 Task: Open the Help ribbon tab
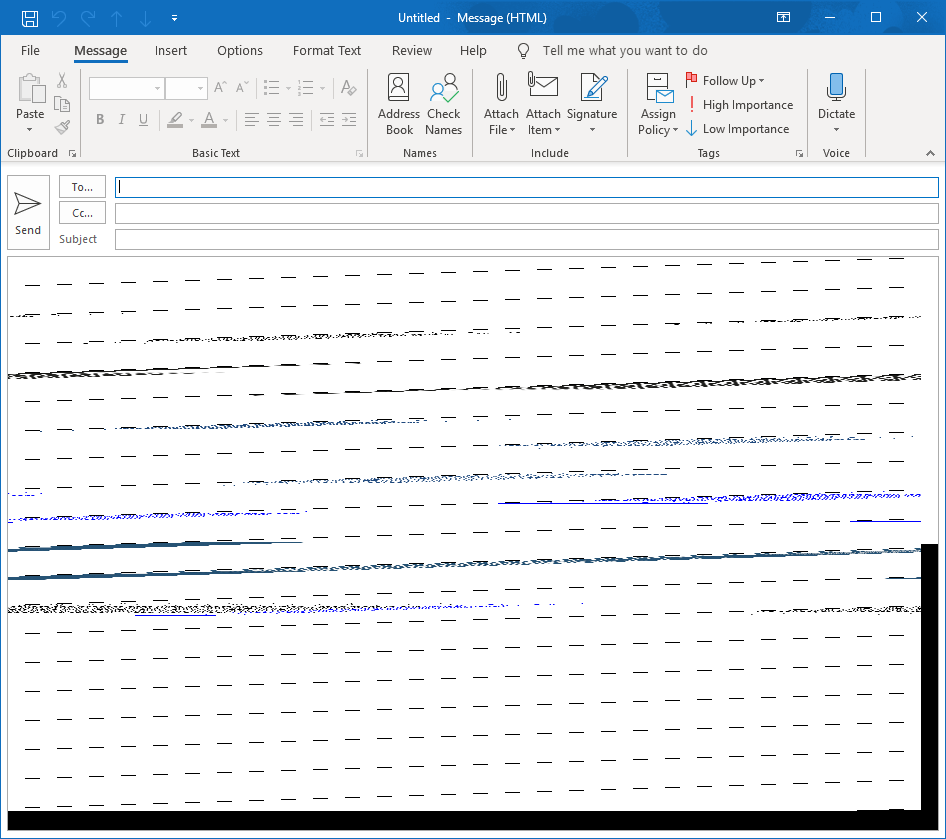(473, 51)
